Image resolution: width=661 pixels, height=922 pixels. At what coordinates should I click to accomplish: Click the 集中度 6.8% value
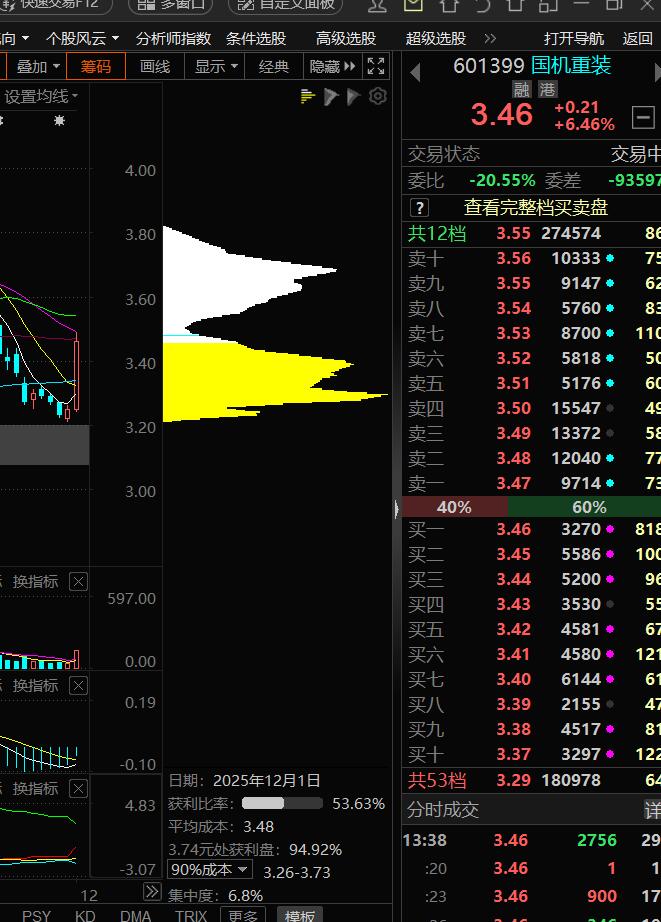(x=245, y=896)
